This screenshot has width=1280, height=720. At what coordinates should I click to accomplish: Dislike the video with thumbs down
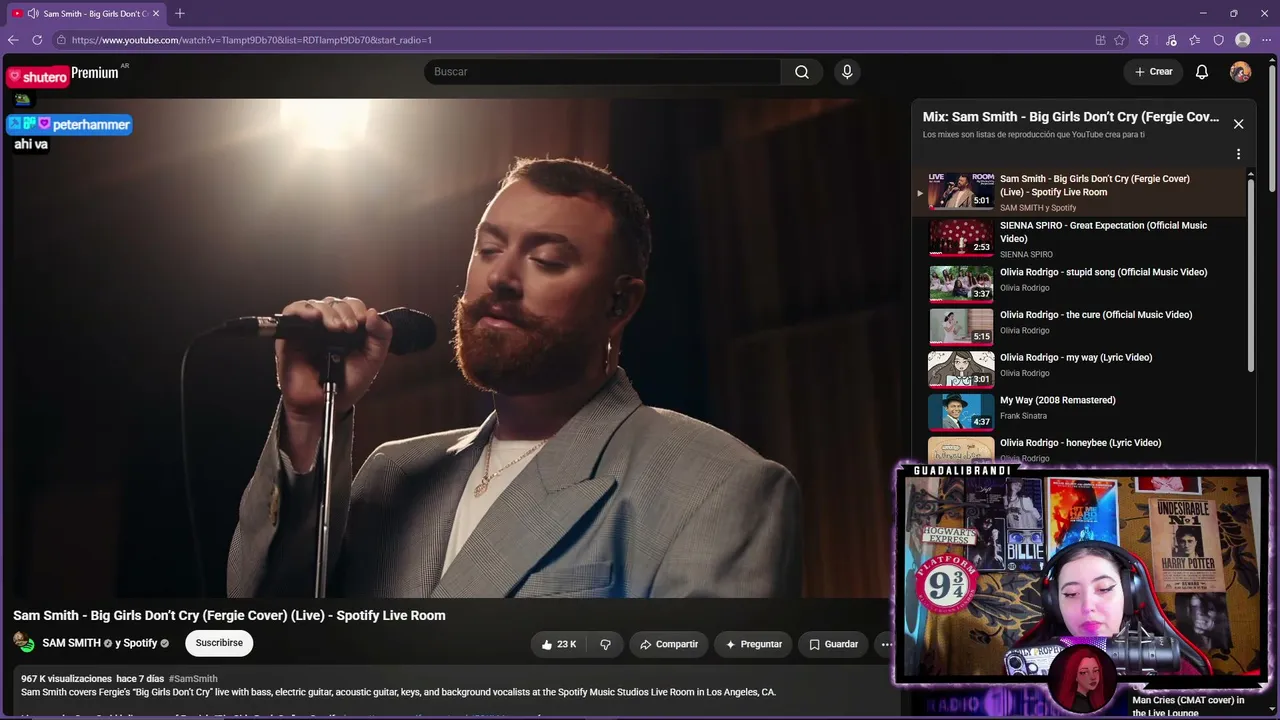(605, 644)
